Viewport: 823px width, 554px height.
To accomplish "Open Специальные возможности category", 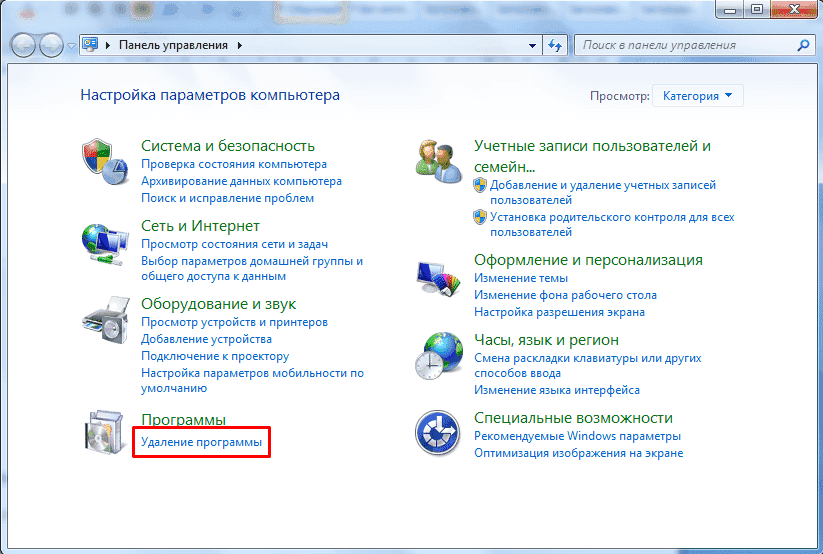I will 573,418.
